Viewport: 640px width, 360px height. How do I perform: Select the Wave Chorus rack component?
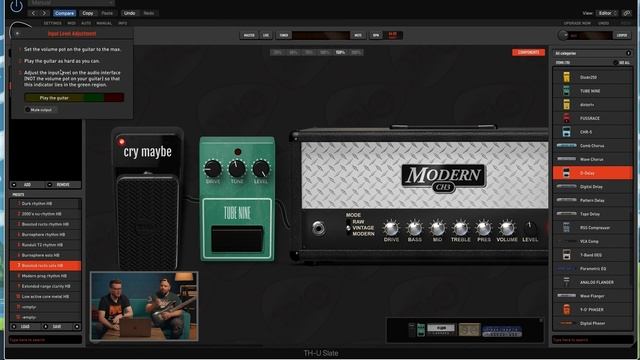[592, 159]
